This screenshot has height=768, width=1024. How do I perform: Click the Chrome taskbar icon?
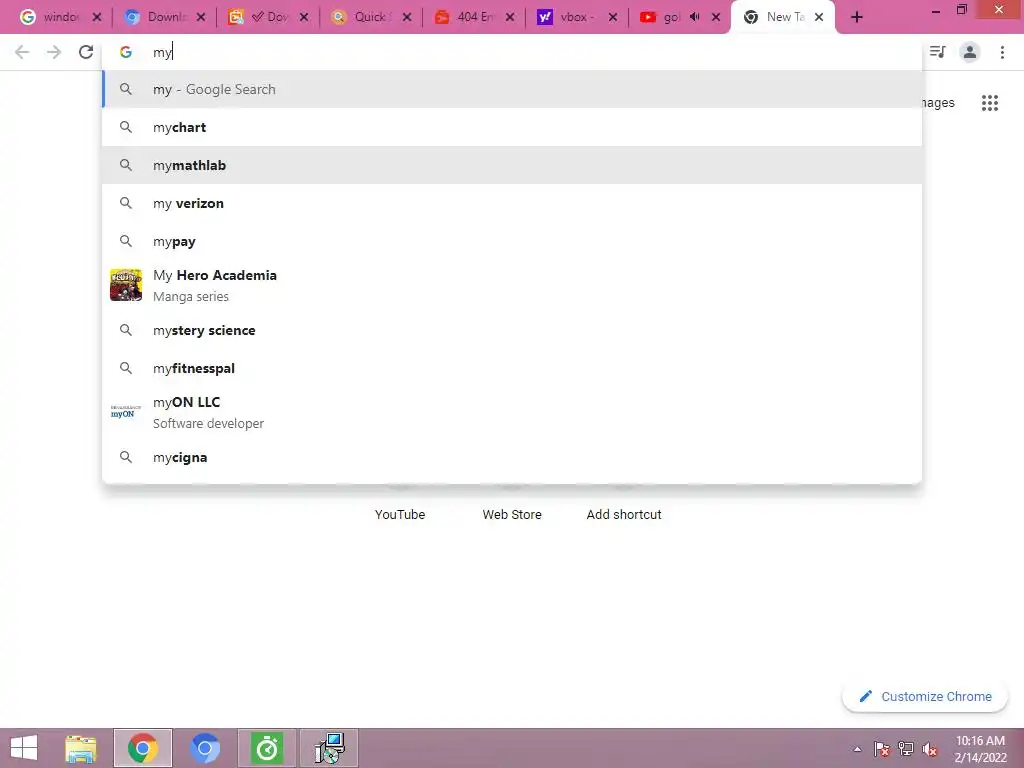(142, 748)
